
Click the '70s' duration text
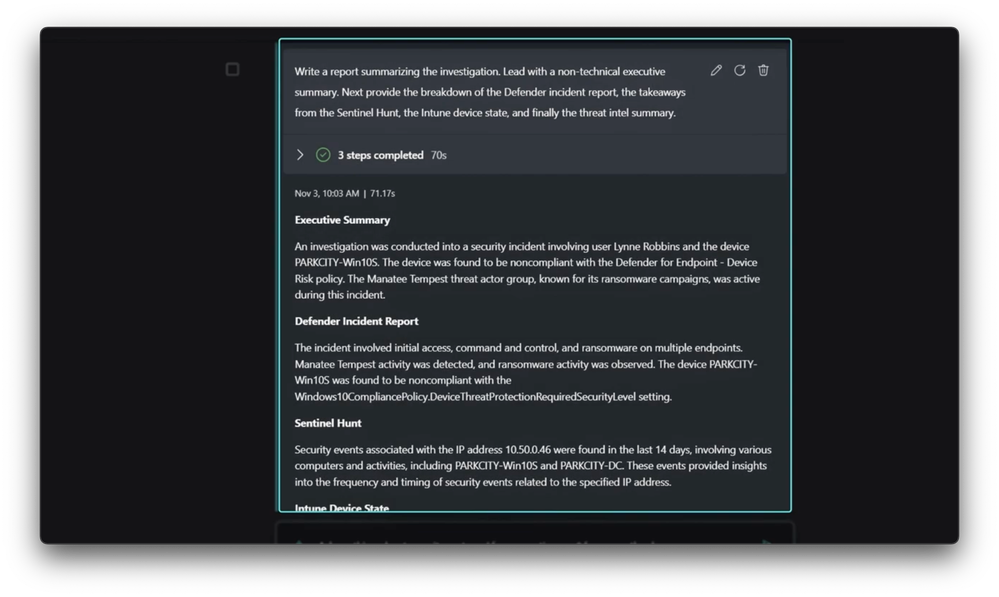pos(439,155)
